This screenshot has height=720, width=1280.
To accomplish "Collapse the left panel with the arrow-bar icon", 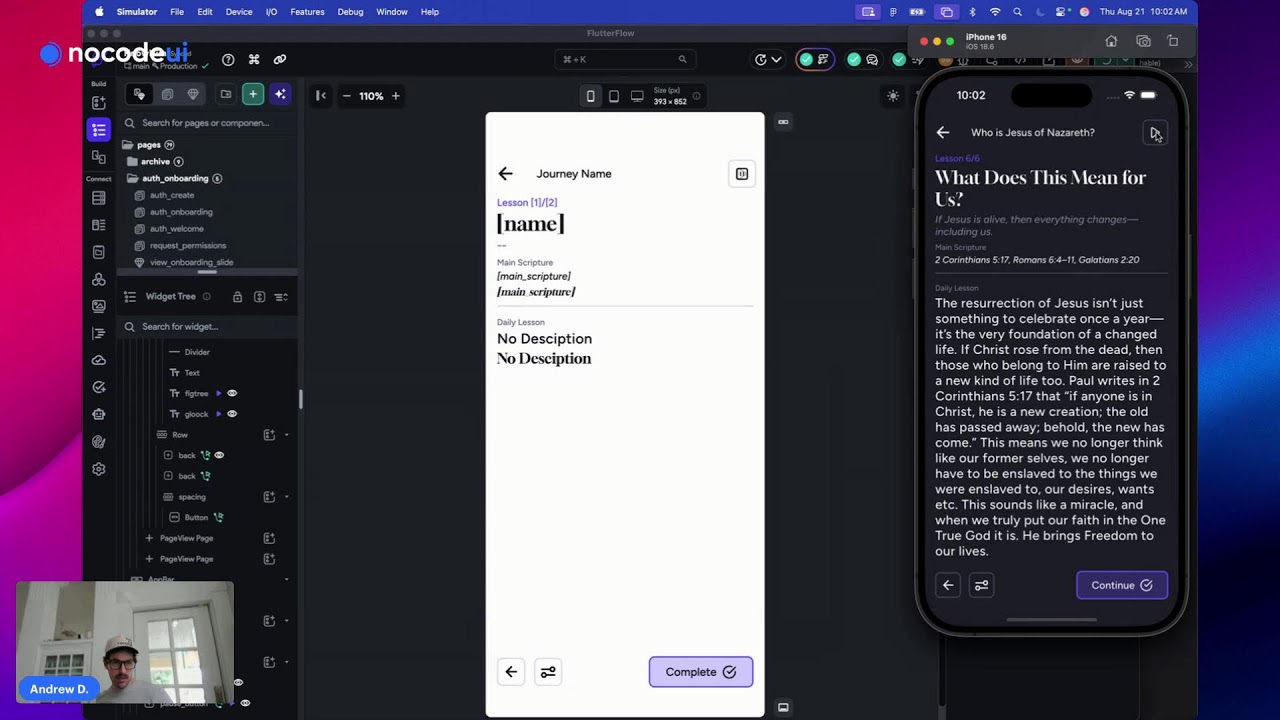I will pos(321,96).
